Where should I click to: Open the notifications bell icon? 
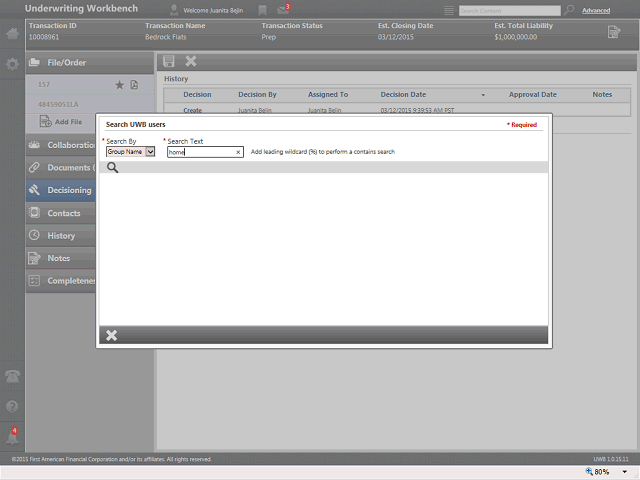(x=12, y=436)
